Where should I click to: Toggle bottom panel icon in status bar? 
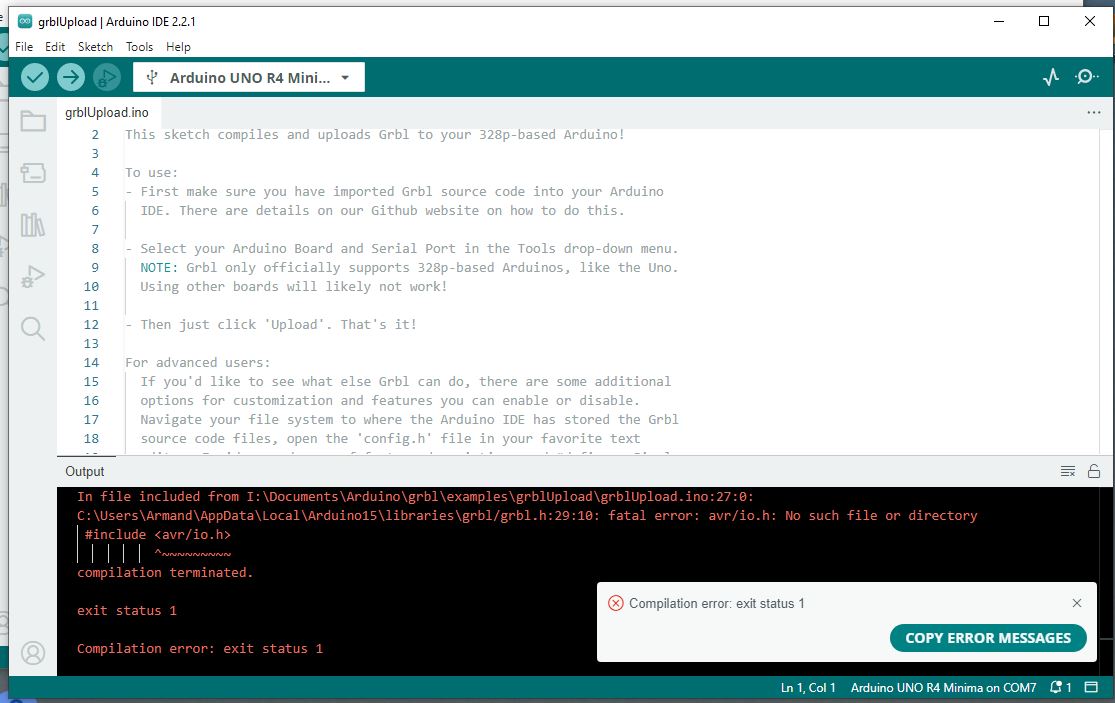pos(1091,687)
